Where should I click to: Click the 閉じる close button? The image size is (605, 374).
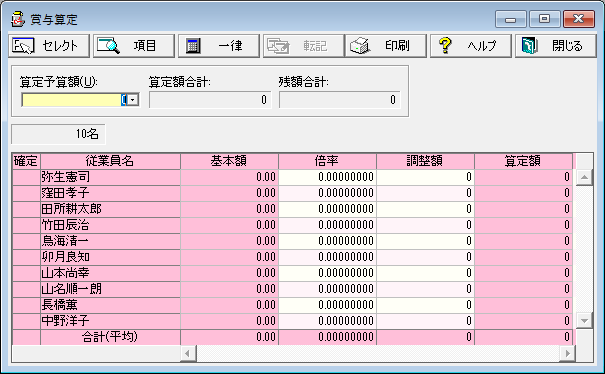tap(556, 46)
